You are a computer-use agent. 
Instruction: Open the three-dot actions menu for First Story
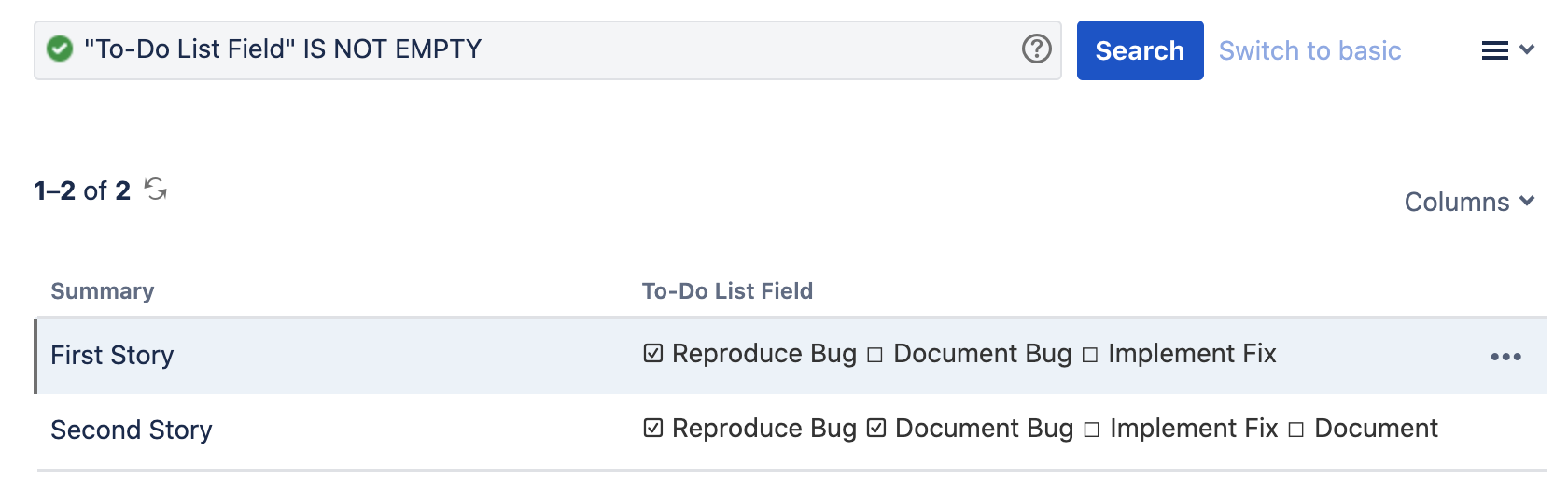[x=1505, y=357]
